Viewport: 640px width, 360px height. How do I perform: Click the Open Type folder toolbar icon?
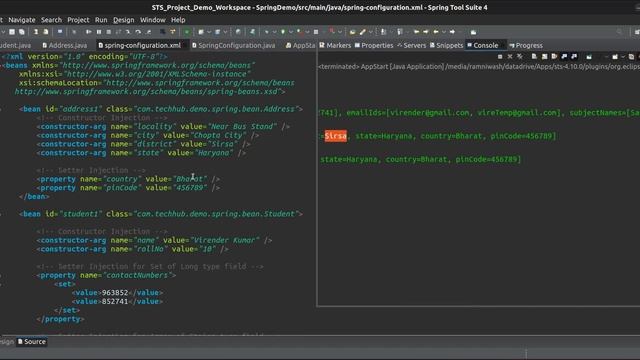[x=352, y=32]
